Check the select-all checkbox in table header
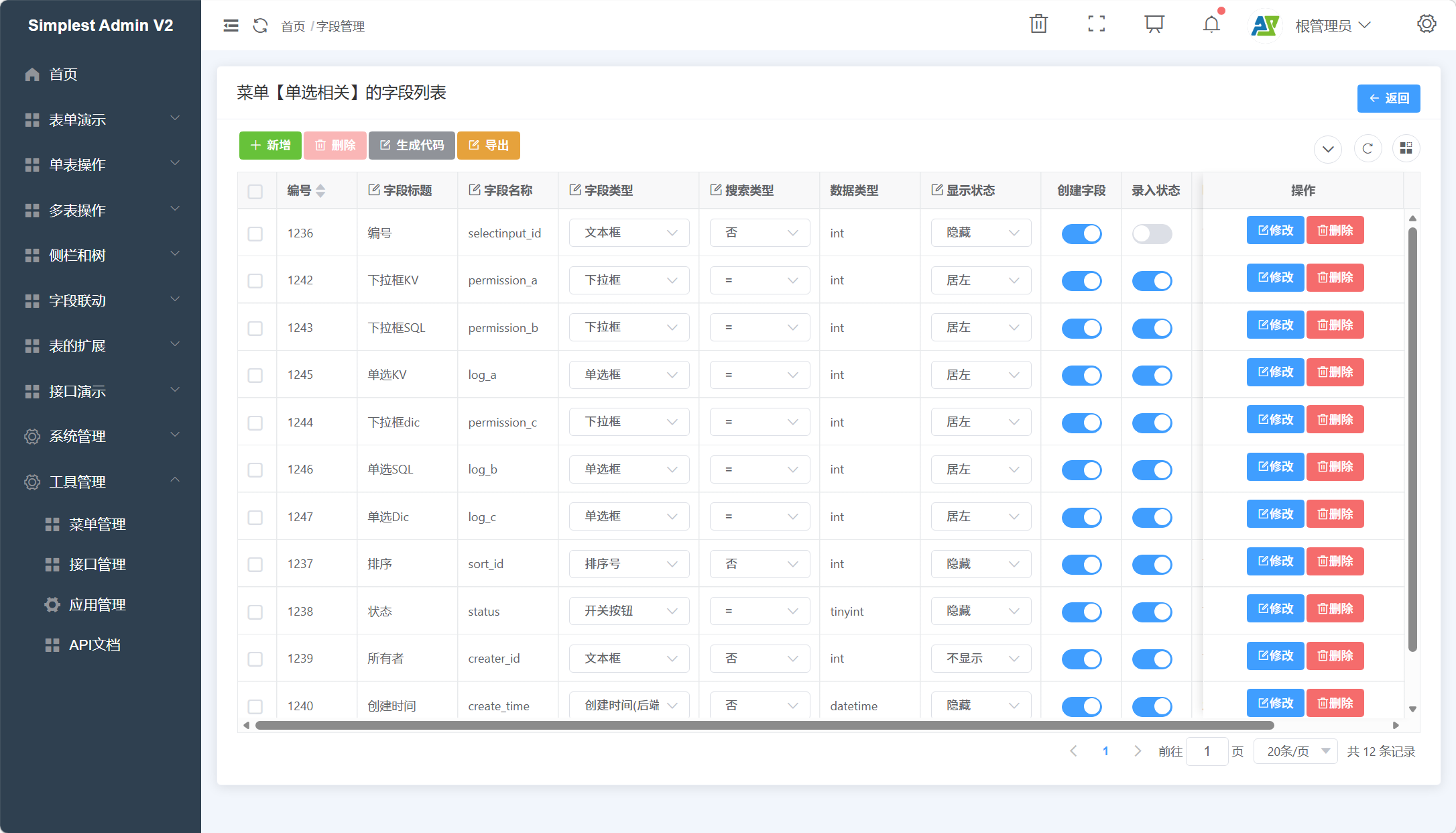The image size is (1456, 833). pyautogui.click(x=255, y=191)
